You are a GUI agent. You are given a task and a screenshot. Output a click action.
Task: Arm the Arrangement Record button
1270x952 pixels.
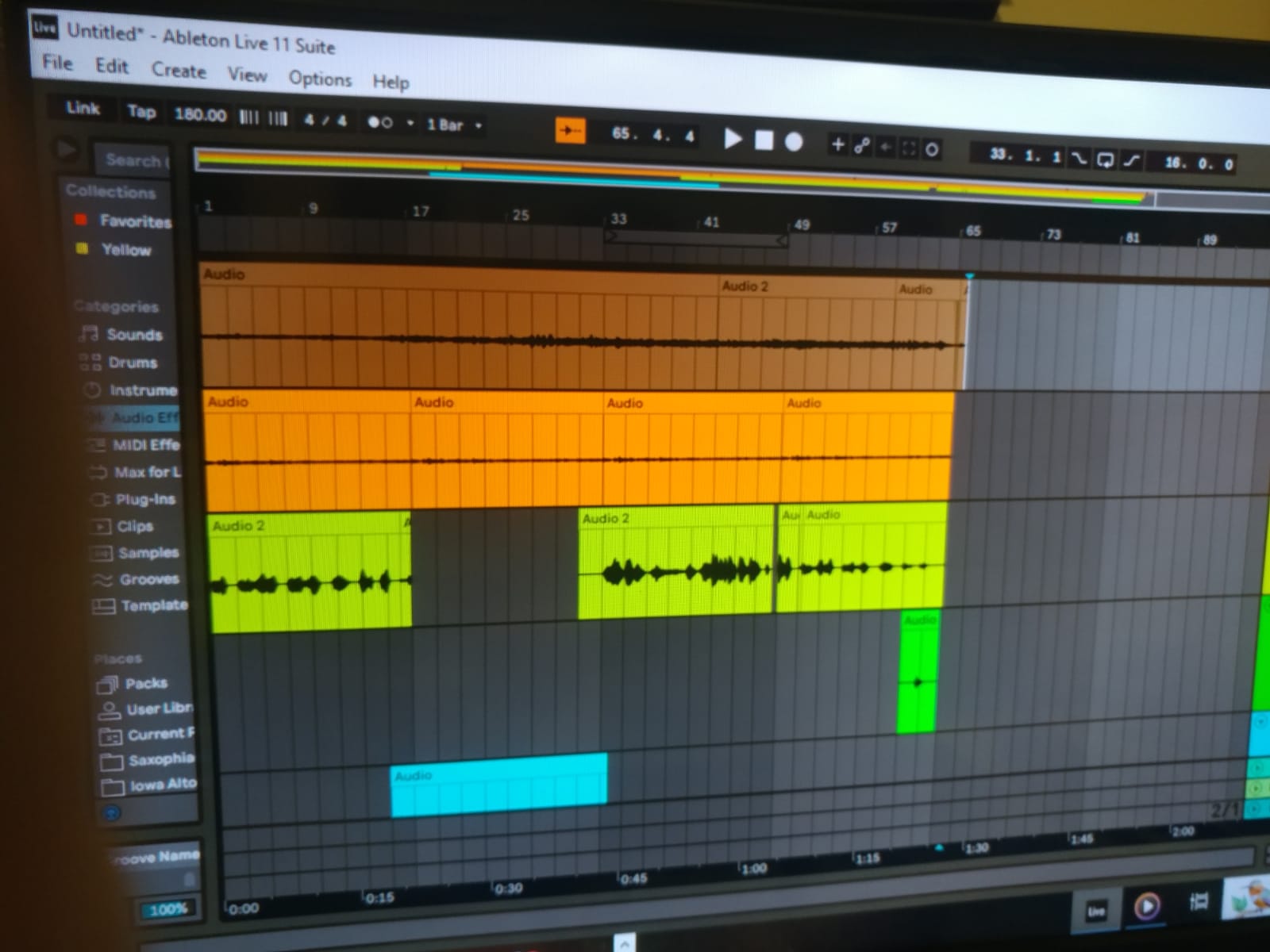click(x=794, y=142)
